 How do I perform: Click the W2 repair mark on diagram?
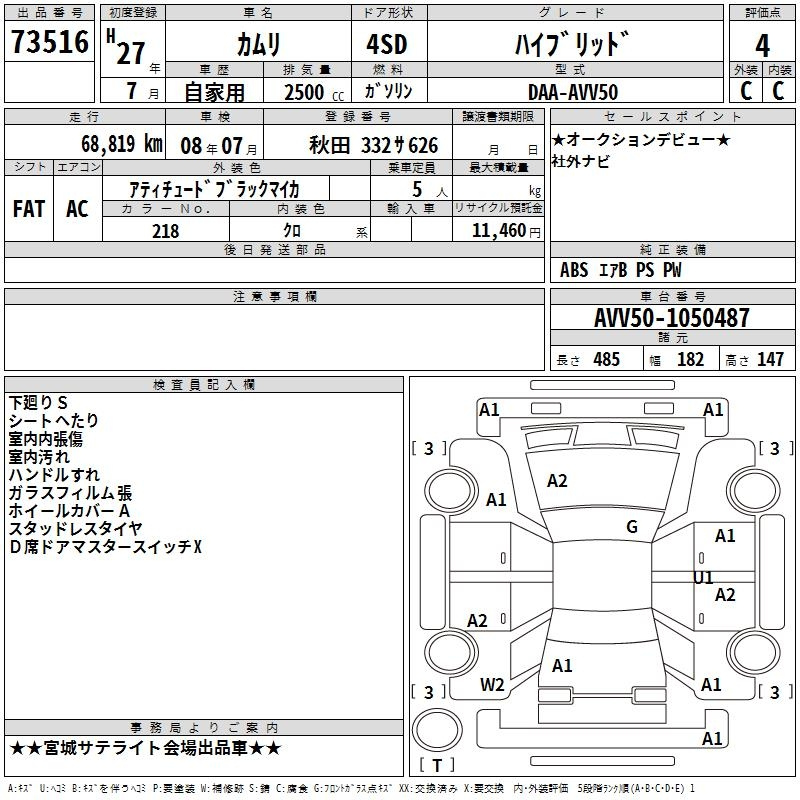(492, 685)
